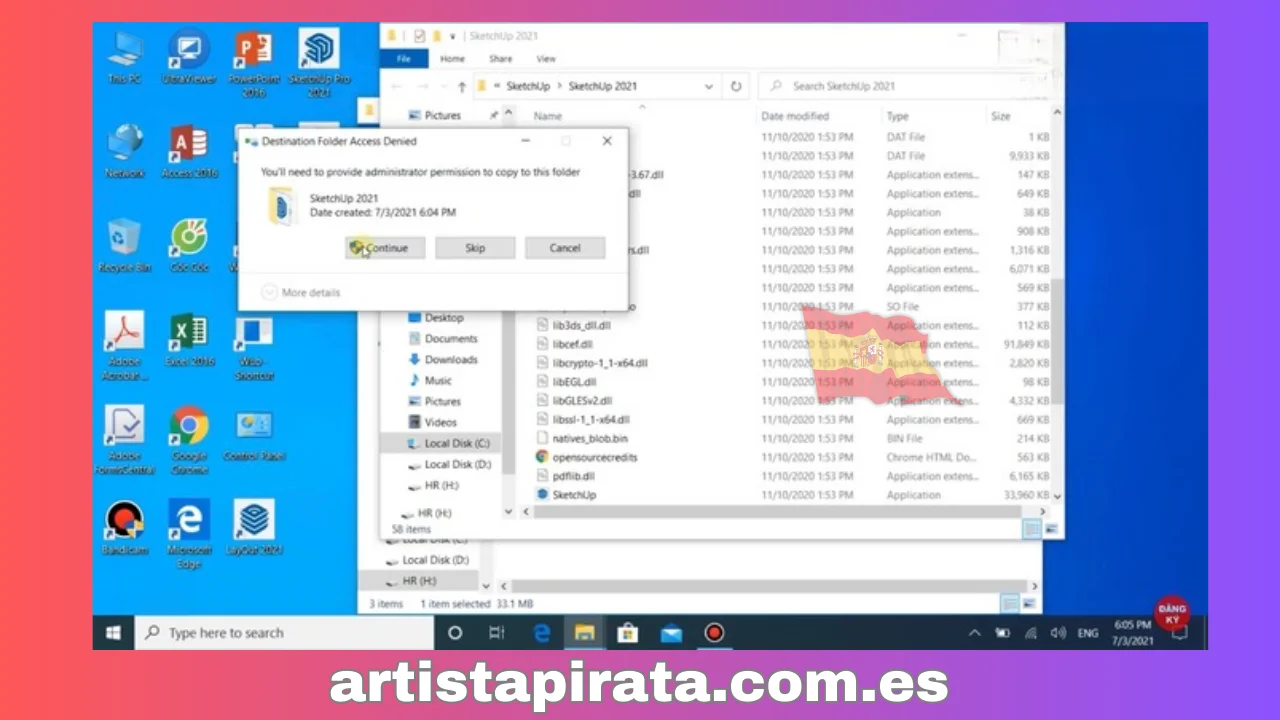Image resolution: width=1280 pixels, height=720 pixels.
Task: Click Skip in the access denied dialog
Action: pos(475,248)
